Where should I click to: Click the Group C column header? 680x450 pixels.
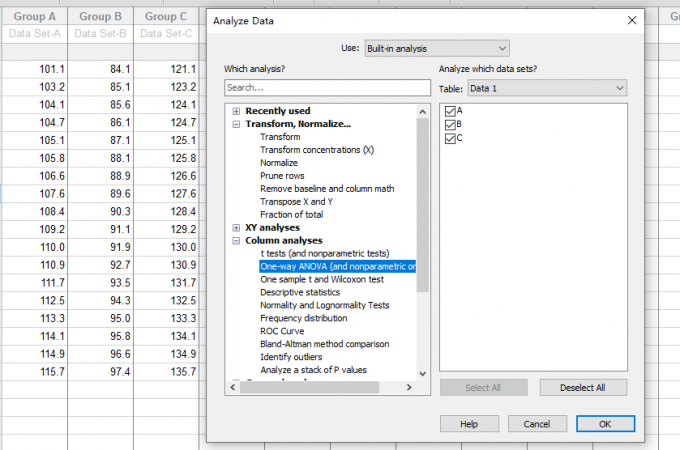click(x=166, y=16)
